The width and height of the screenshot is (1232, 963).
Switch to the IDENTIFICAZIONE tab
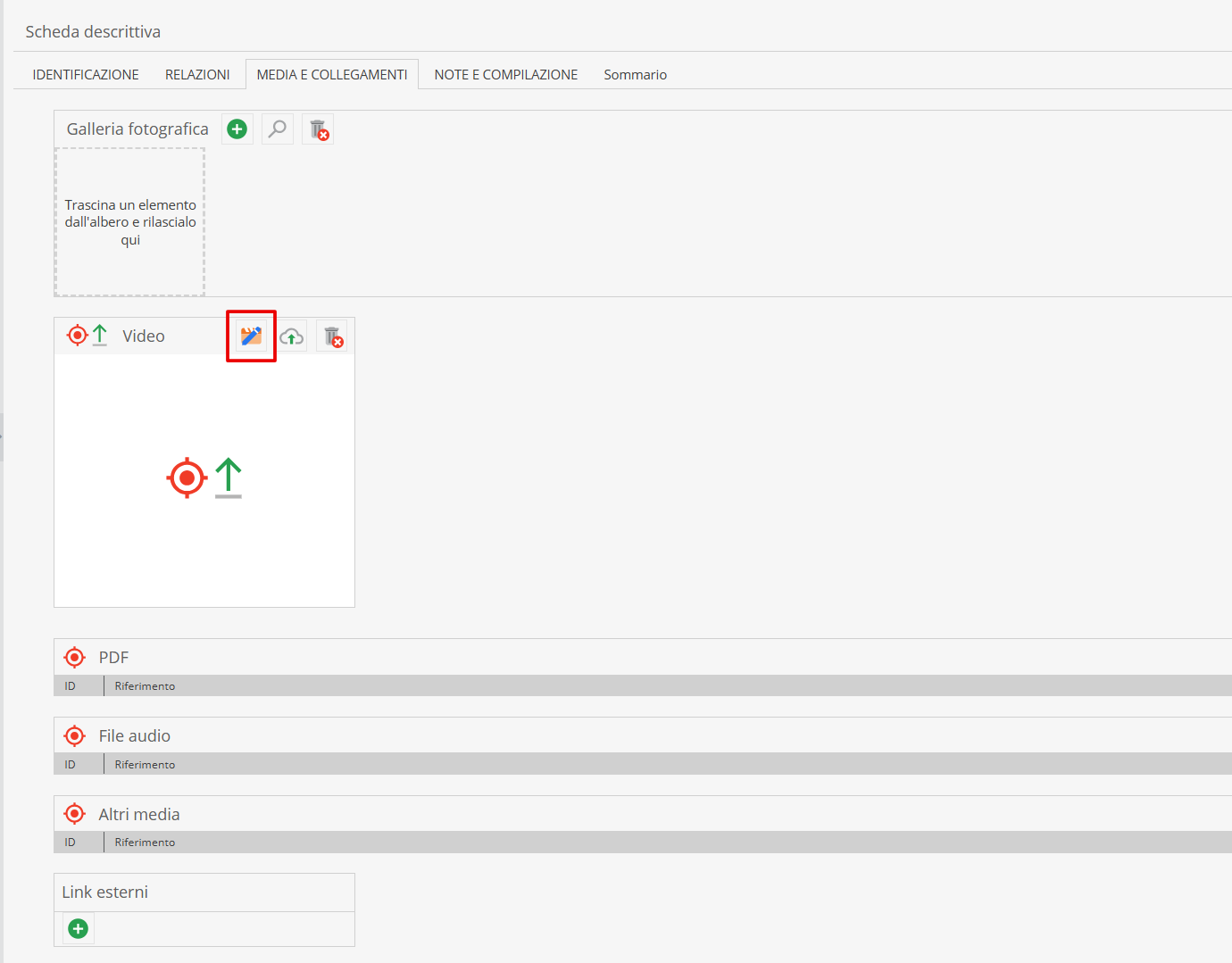click(86, 75)
